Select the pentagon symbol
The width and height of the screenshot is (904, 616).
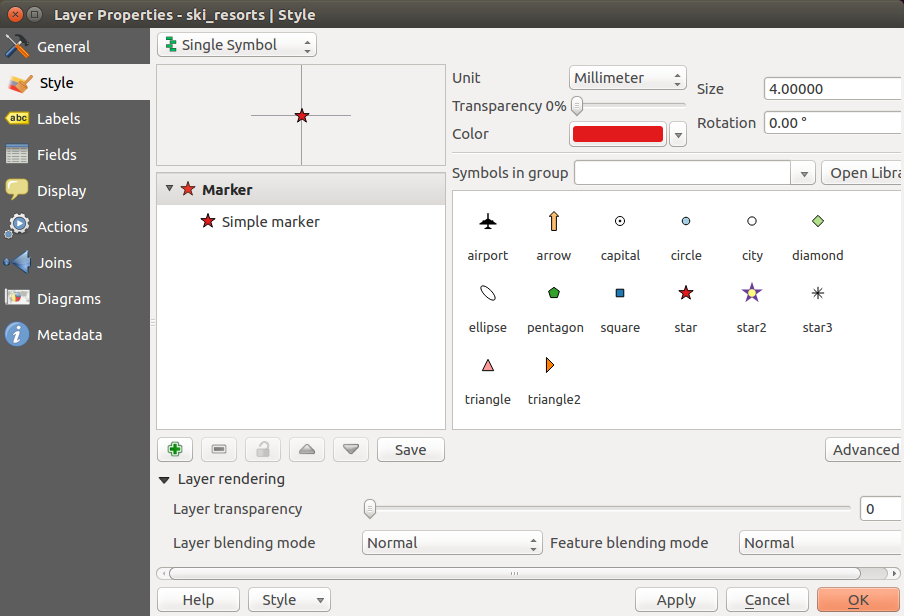[554, 293]
